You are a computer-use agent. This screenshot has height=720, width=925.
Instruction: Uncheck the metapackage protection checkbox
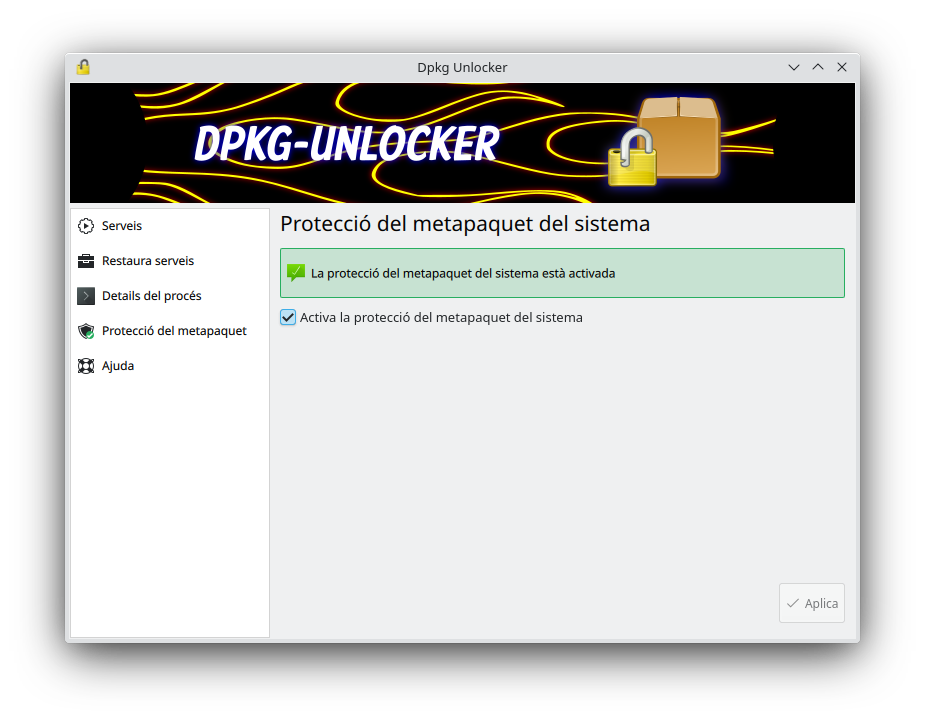288,317
